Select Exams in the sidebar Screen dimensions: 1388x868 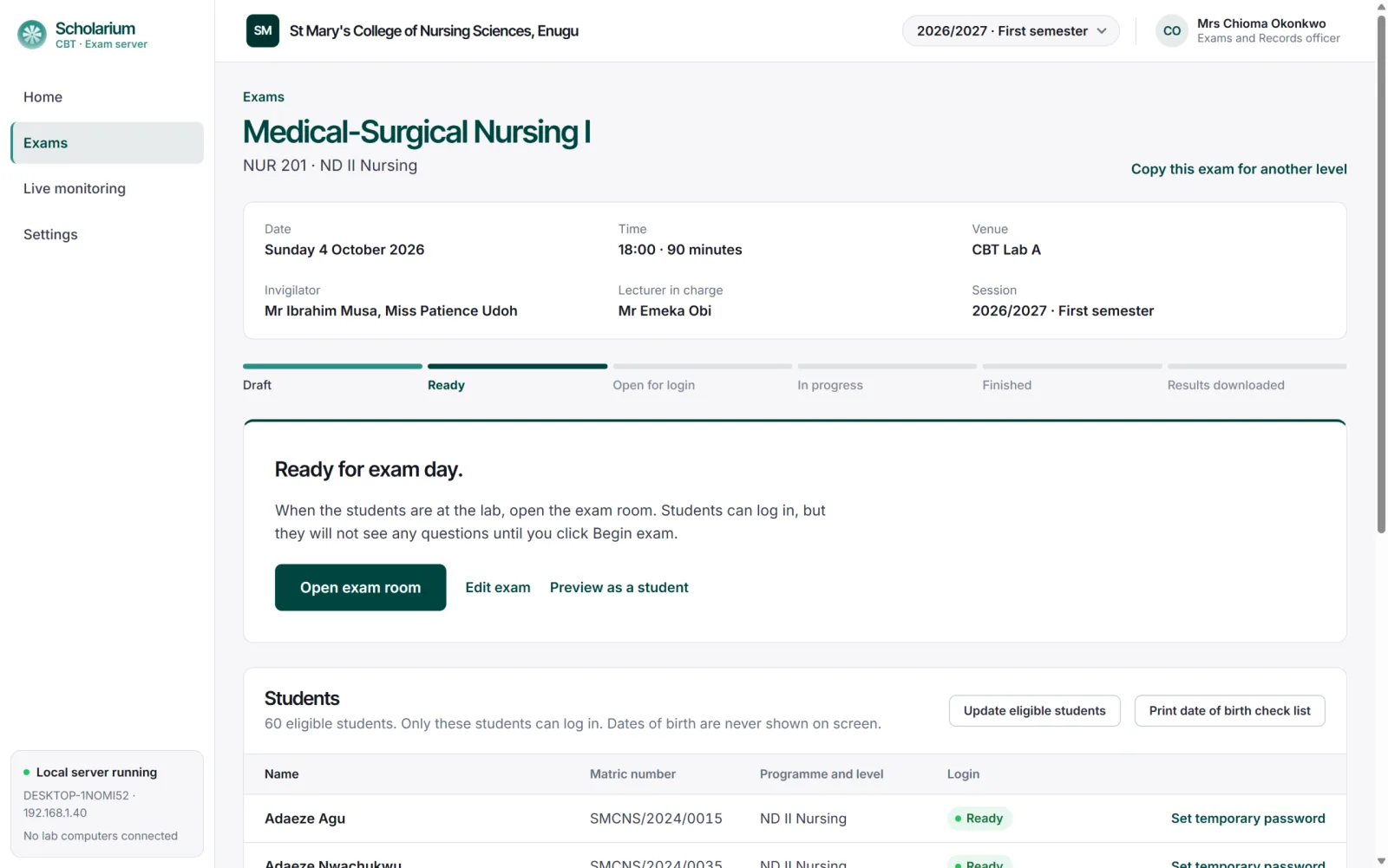coord(107,143)
